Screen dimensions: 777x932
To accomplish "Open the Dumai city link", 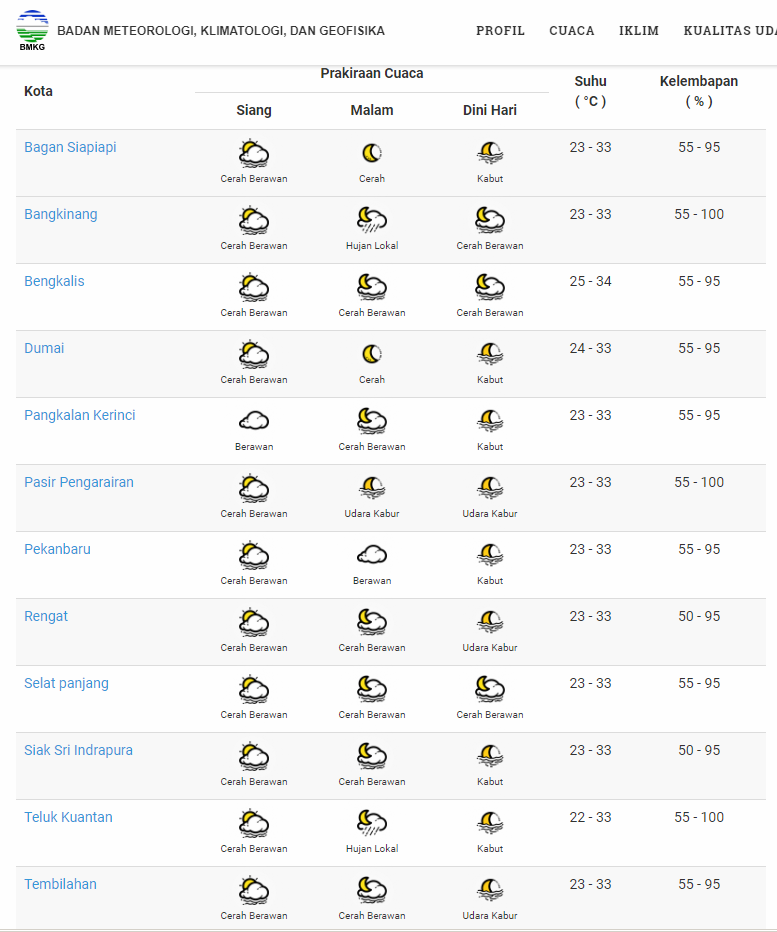I will [x=44, y=348].
